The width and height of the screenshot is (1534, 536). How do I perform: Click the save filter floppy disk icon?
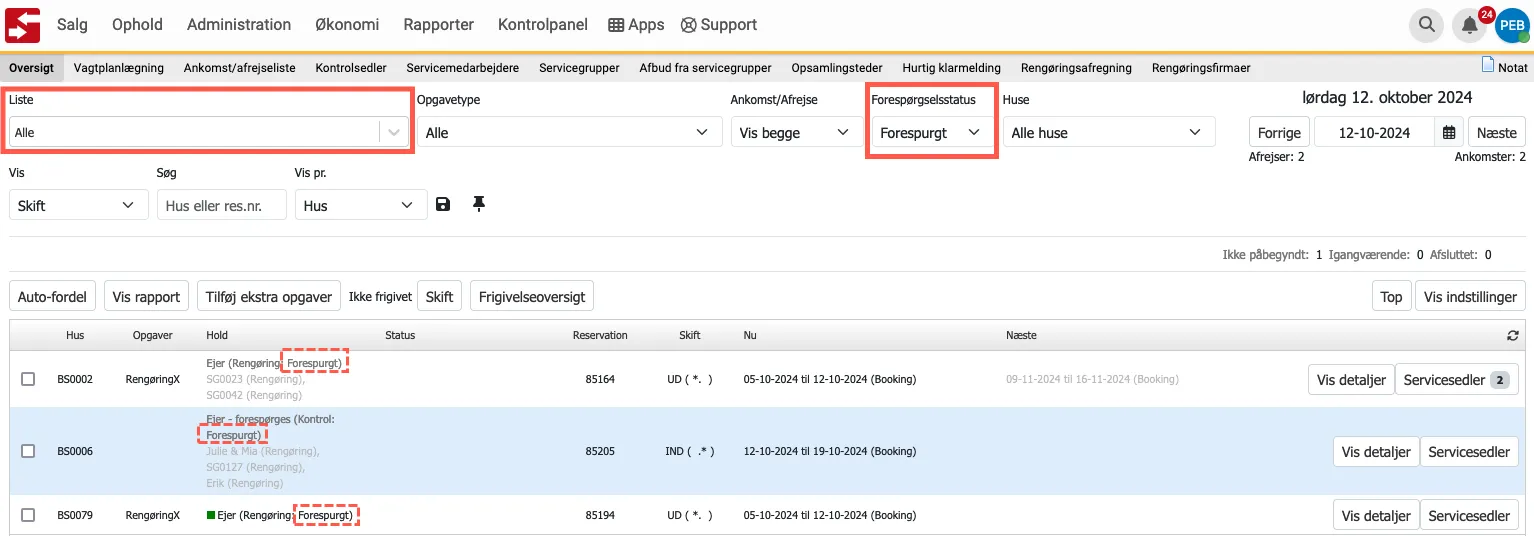(x=443, y=205)
